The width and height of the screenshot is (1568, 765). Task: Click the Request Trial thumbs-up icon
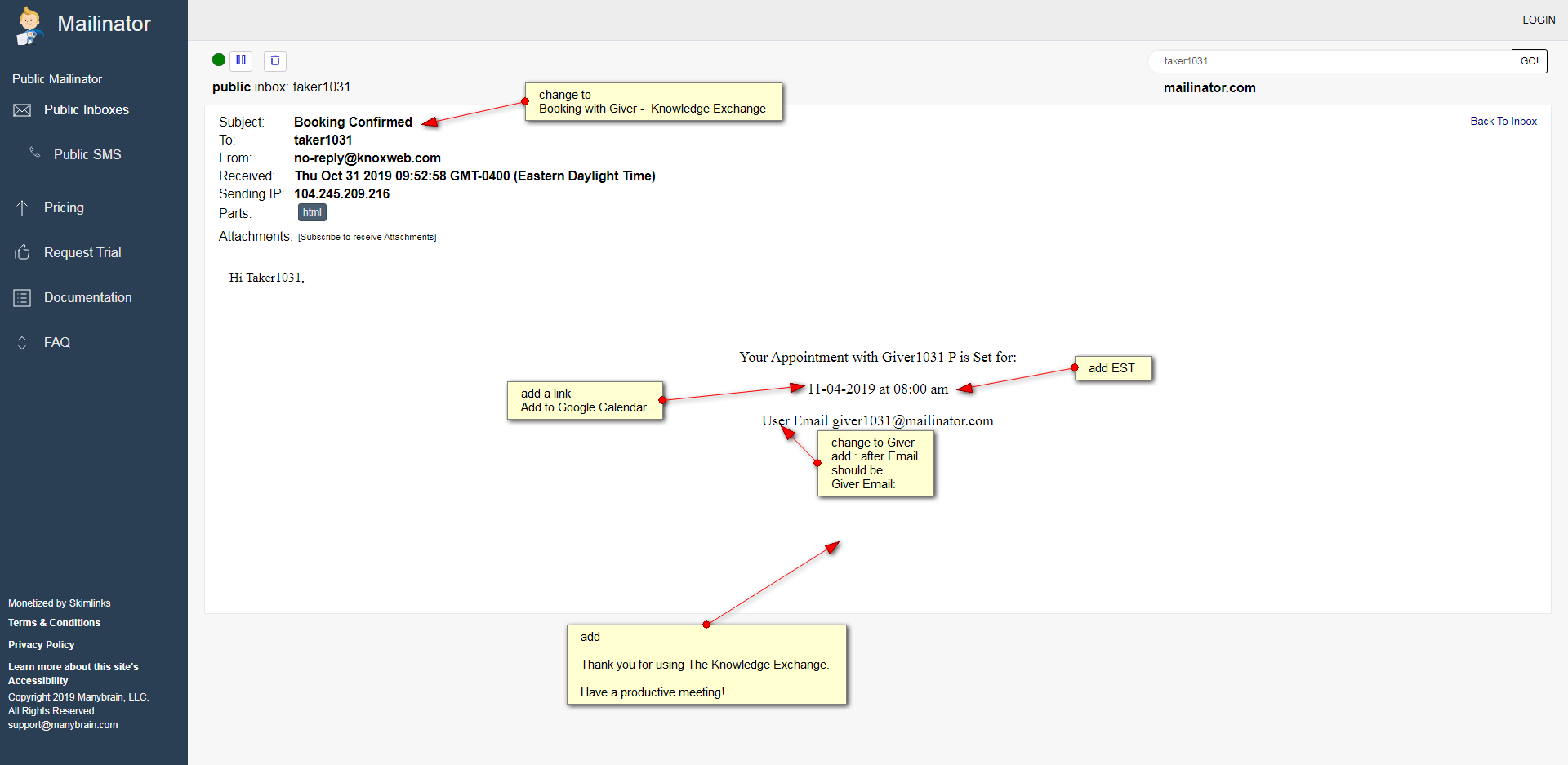pos(22,252)
